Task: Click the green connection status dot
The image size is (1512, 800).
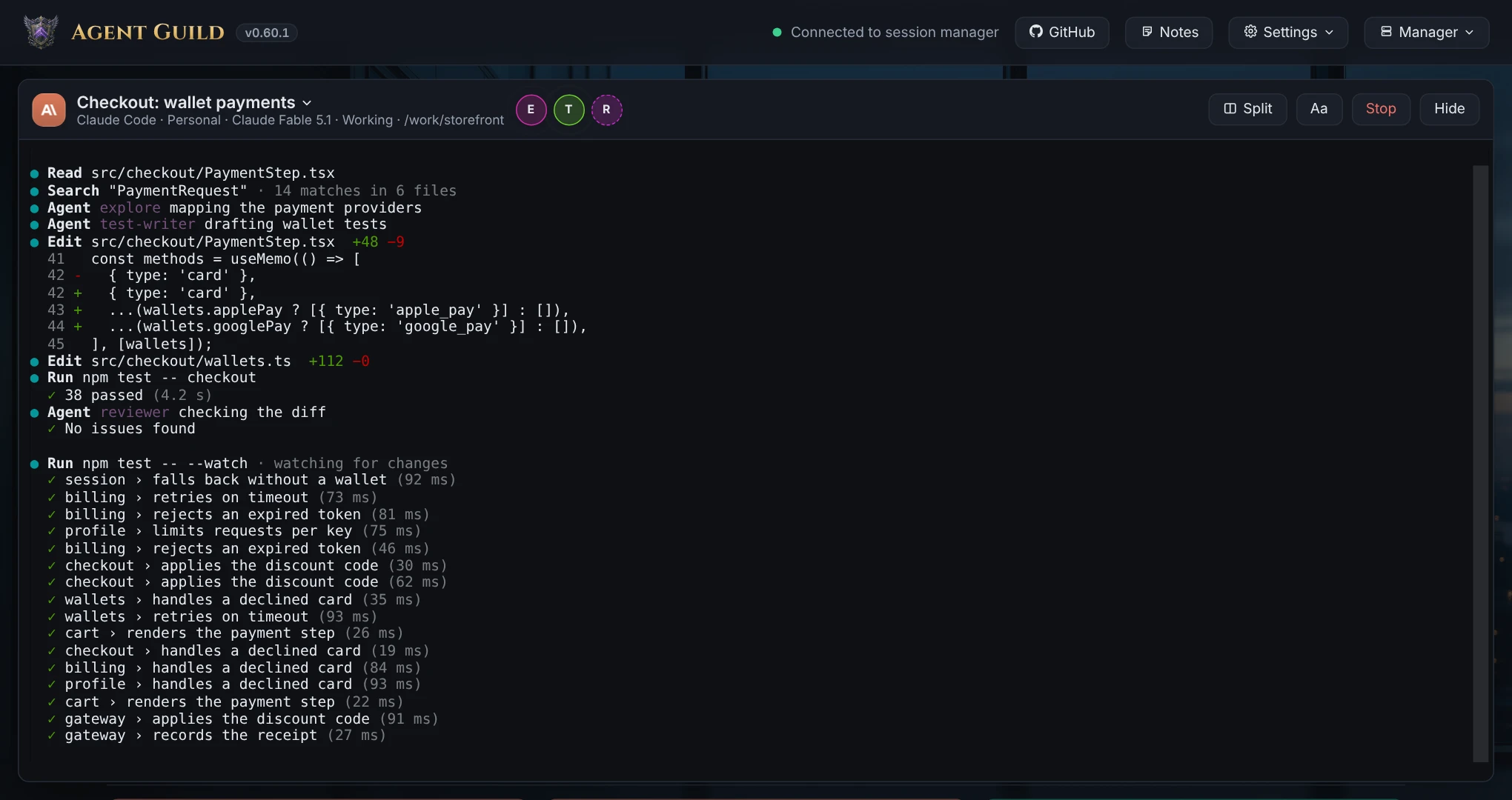Action: coord(777,33)
